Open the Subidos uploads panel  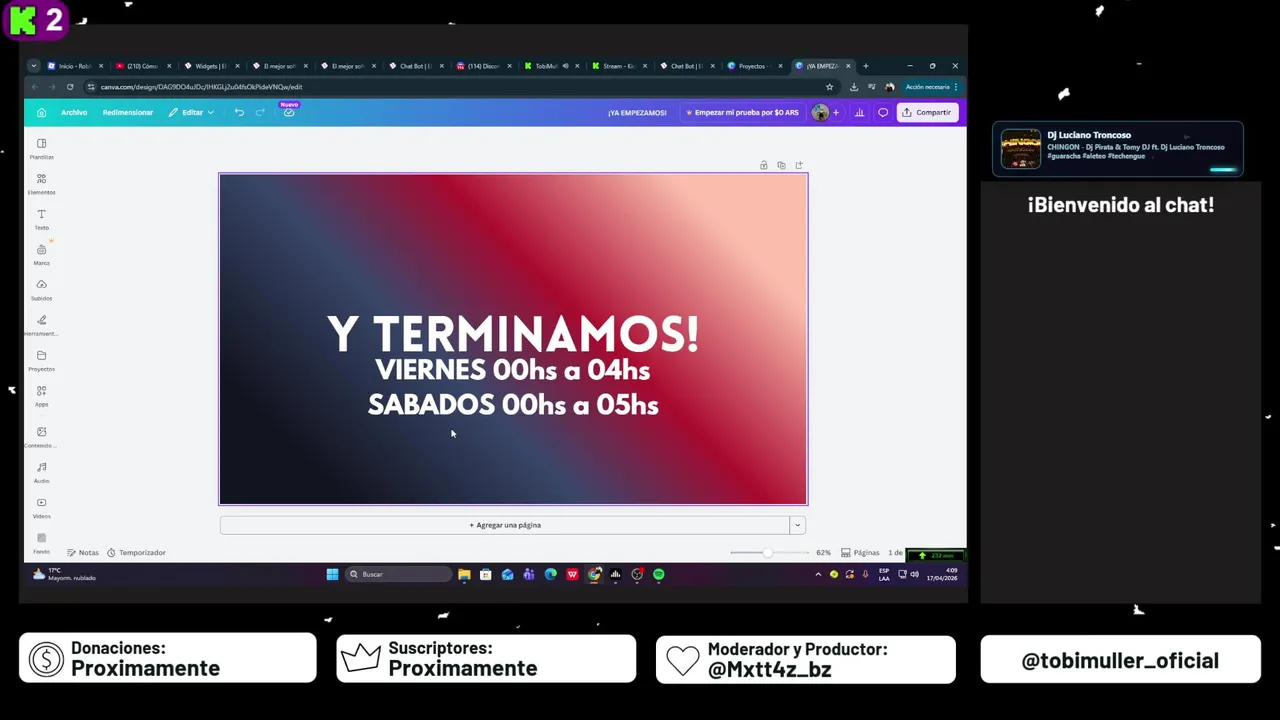41,290
